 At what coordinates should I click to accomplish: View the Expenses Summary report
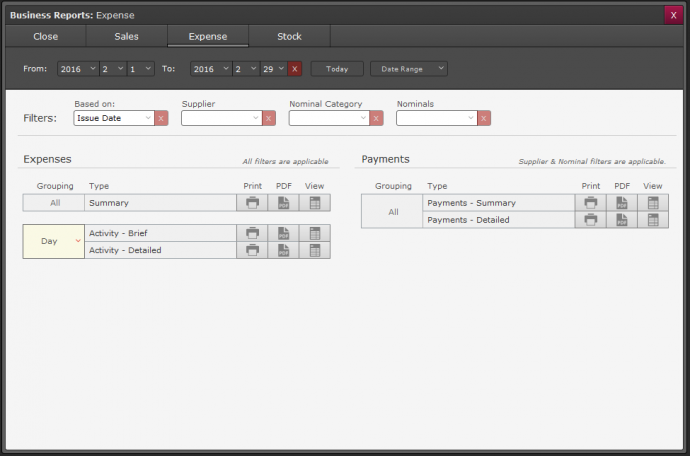pos(315,203)
